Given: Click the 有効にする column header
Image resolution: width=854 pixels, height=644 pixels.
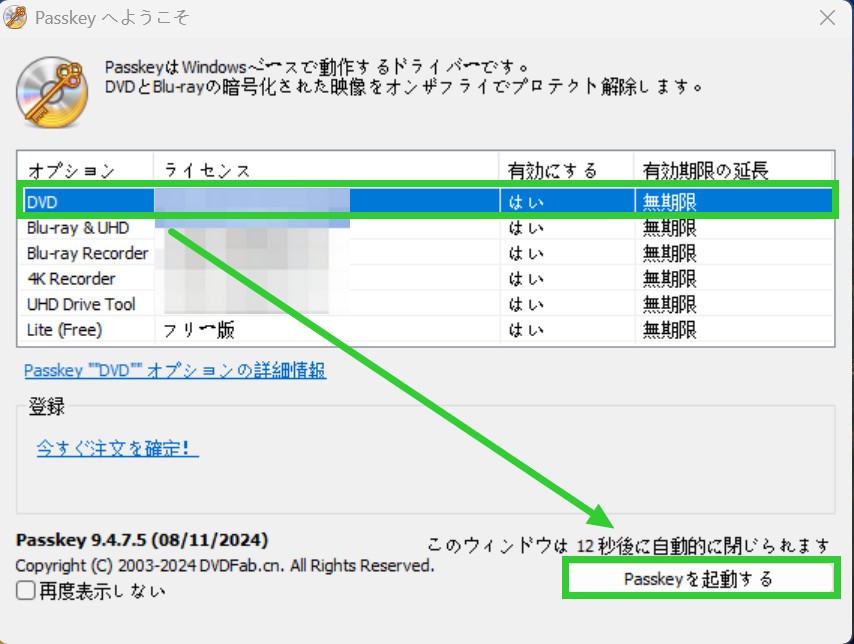Looking at the screenshot, I should click(x=566, y=170).
